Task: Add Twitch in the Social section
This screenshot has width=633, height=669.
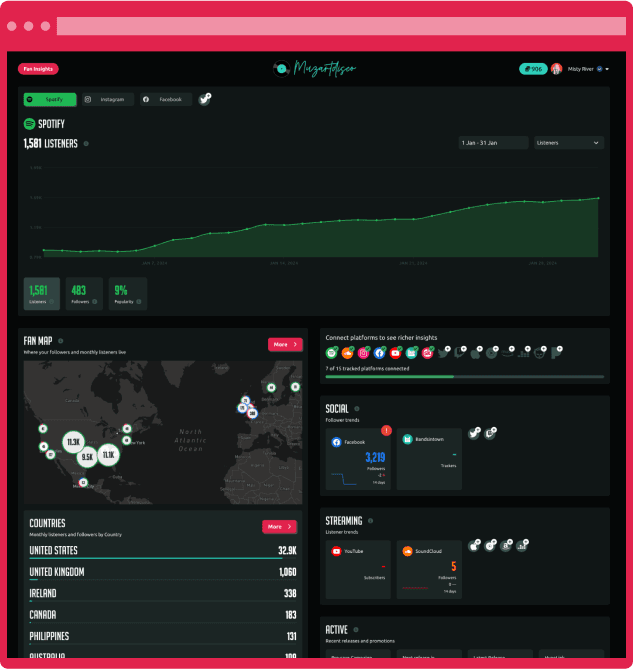Action: 491,433
